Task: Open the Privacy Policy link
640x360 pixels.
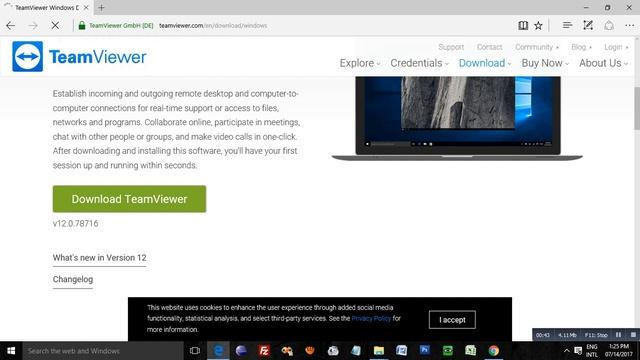Action: [x=371, y=318]
